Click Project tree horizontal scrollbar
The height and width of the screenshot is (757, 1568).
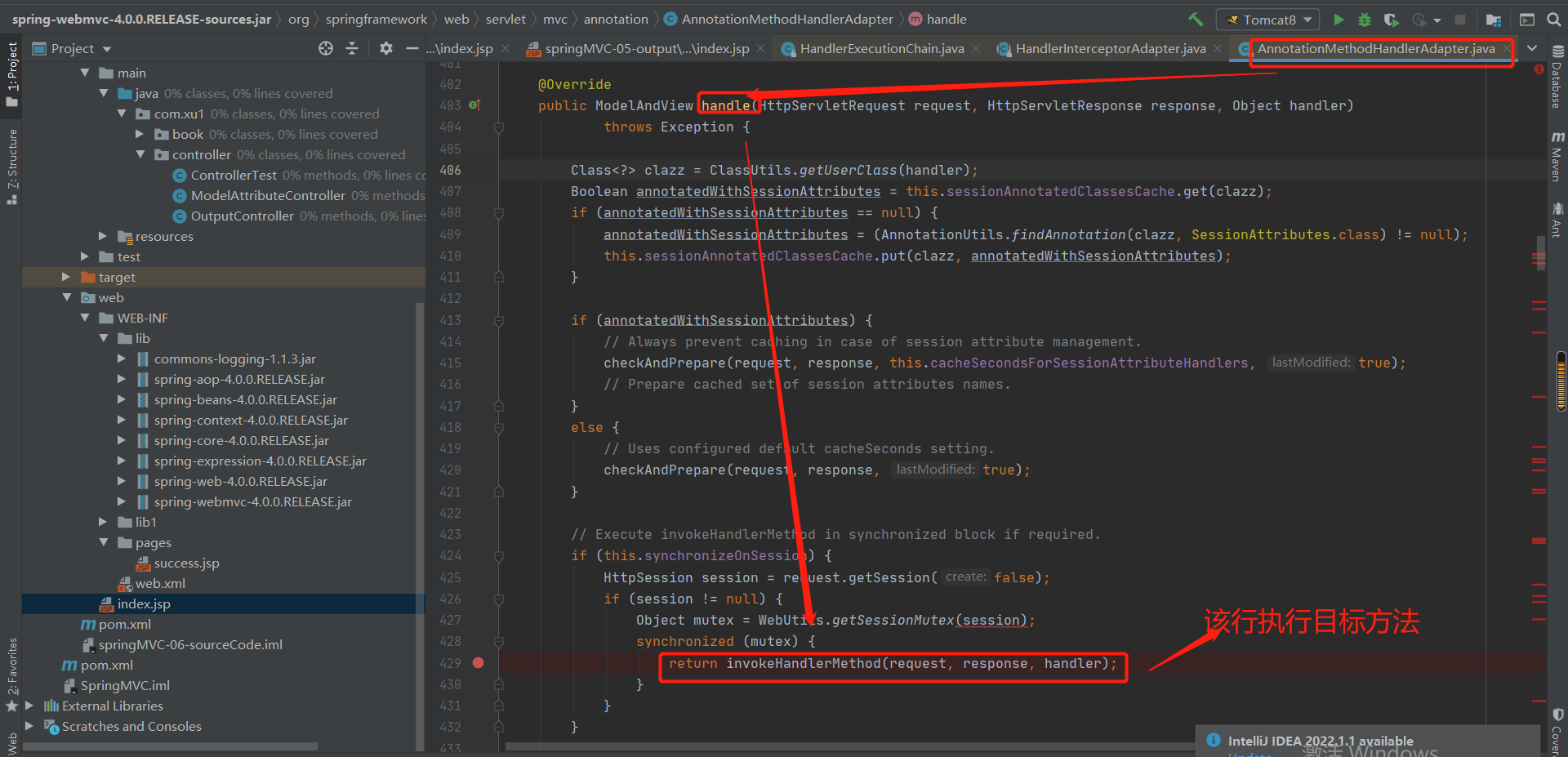[170, 746]
